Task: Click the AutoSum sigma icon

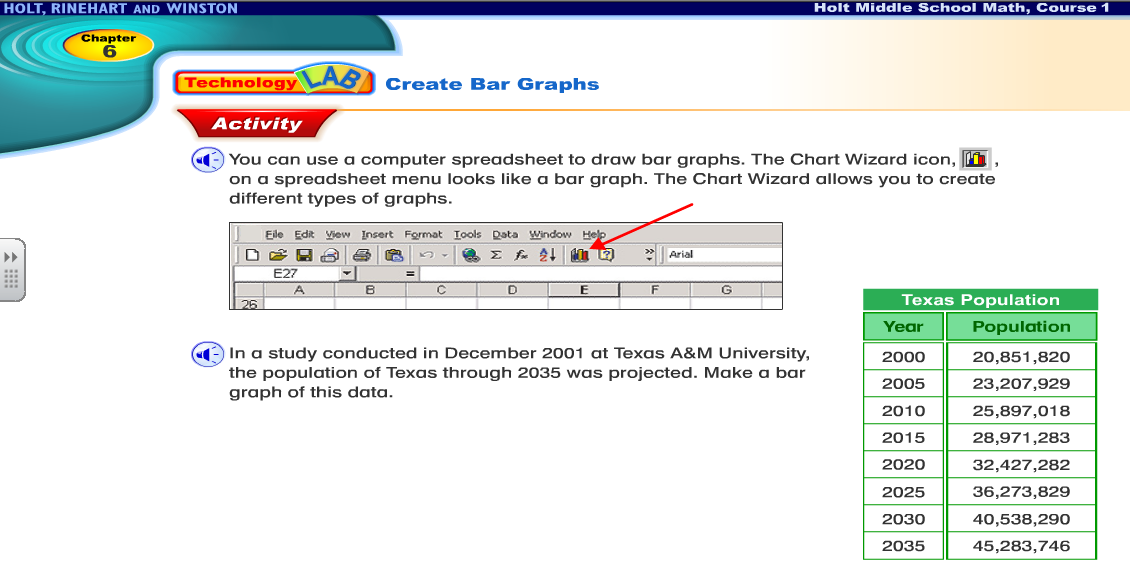Action: (x=495, y=255)
